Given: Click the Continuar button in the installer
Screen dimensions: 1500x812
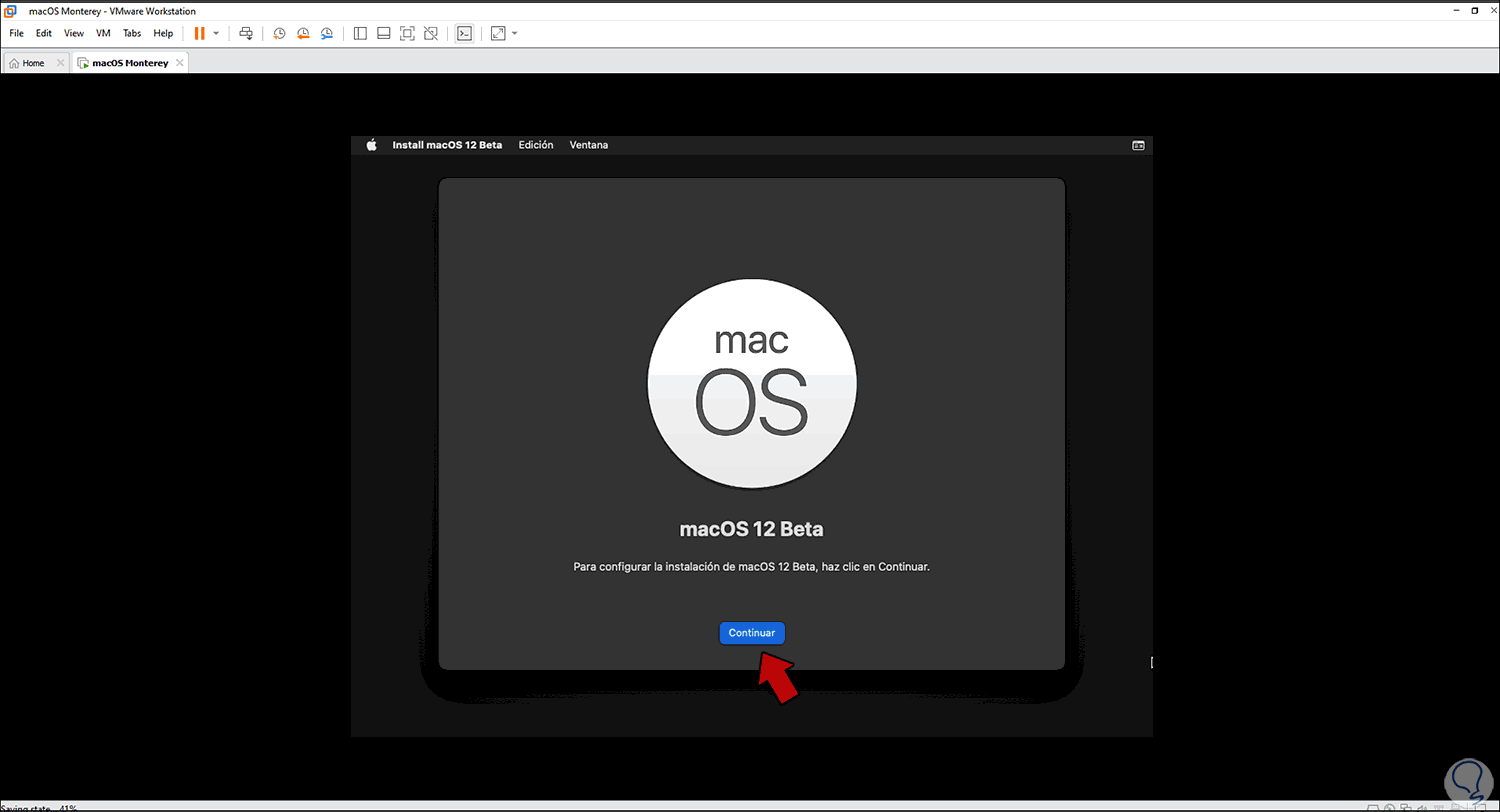Looking at the screenshot, I should point(752,633).
